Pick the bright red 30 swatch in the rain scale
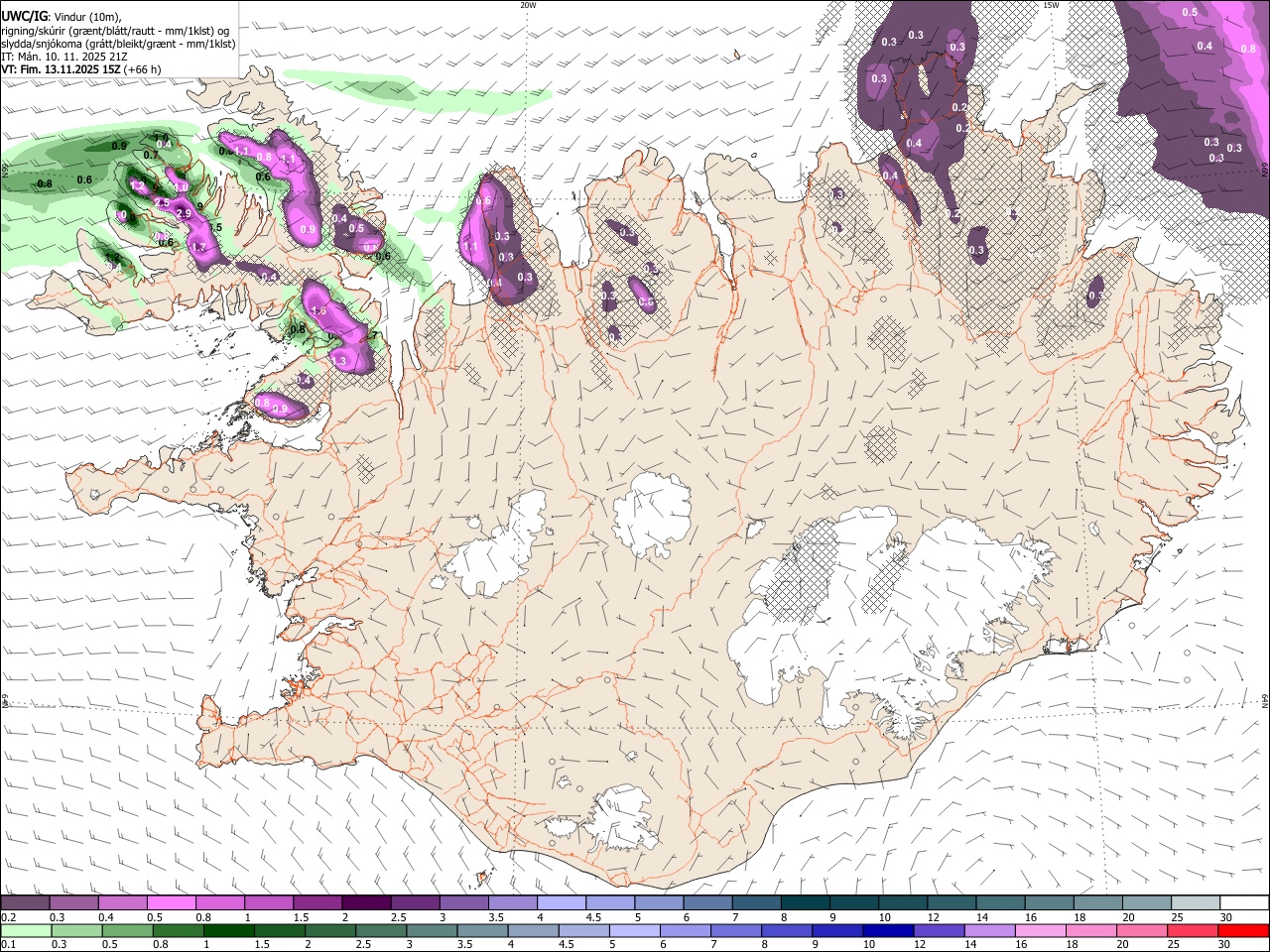1270x952 pixels. 1242,931
